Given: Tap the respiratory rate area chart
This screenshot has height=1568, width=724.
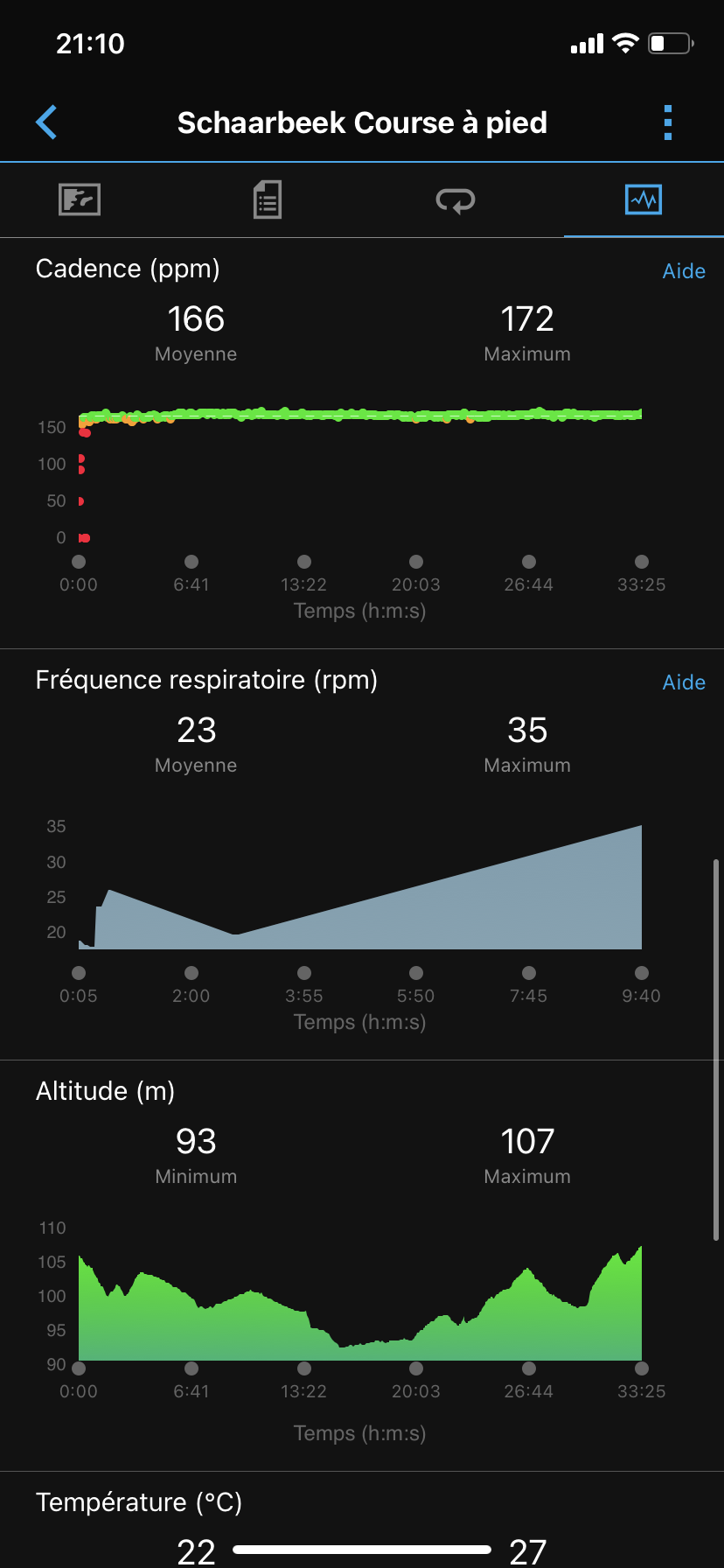Looking at the screenshot, I should [x=437, y=910].
